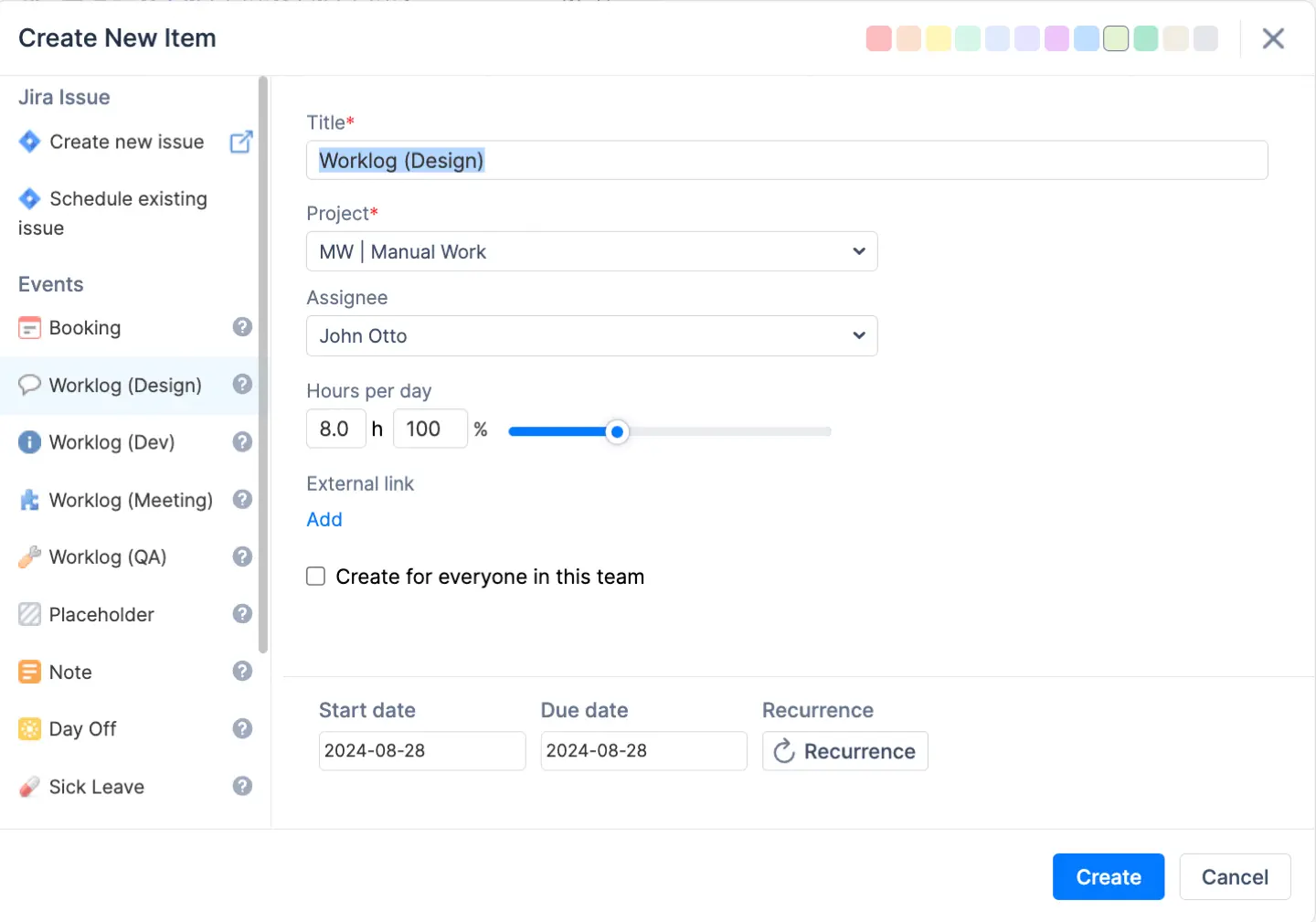
Task: Click the Start date input field
Action: [x=421, y=751]
